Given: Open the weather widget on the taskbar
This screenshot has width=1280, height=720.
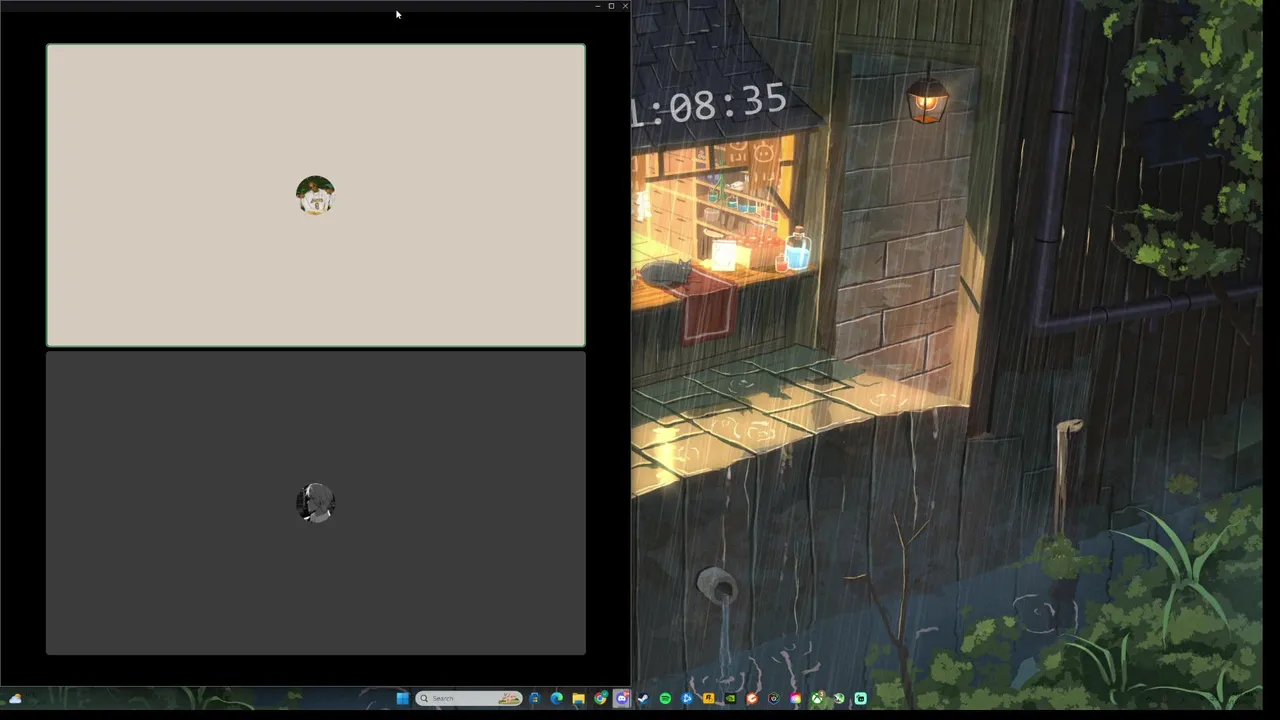Looking at the screenshot, I should (x=15, y=698).
